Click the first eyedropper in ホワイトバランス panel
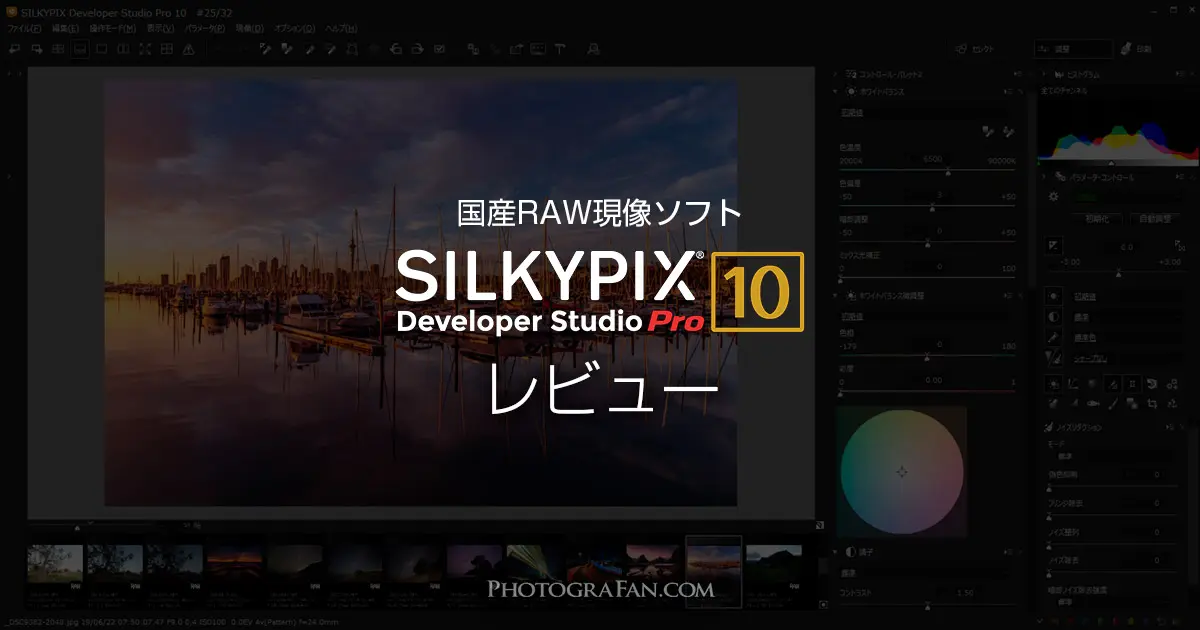 click(x=988, y=130)
